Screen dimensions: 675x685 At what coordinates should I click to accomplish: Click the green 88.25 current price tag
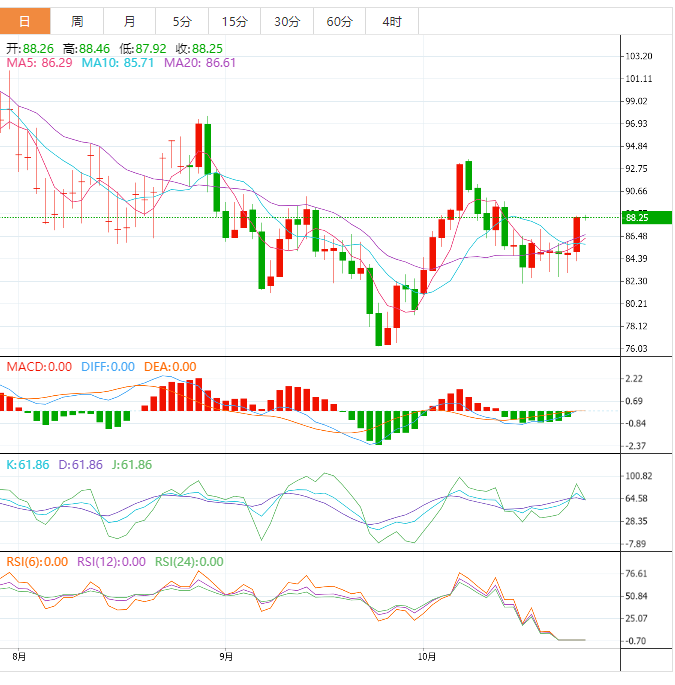coord(645,217)
